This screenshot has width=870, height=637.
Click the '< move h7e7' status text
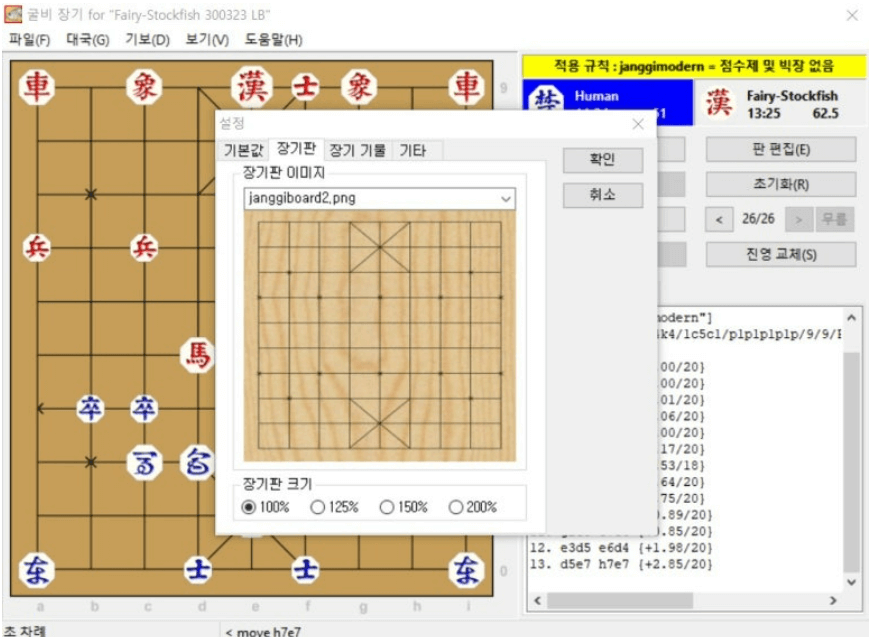coord(262,631)
